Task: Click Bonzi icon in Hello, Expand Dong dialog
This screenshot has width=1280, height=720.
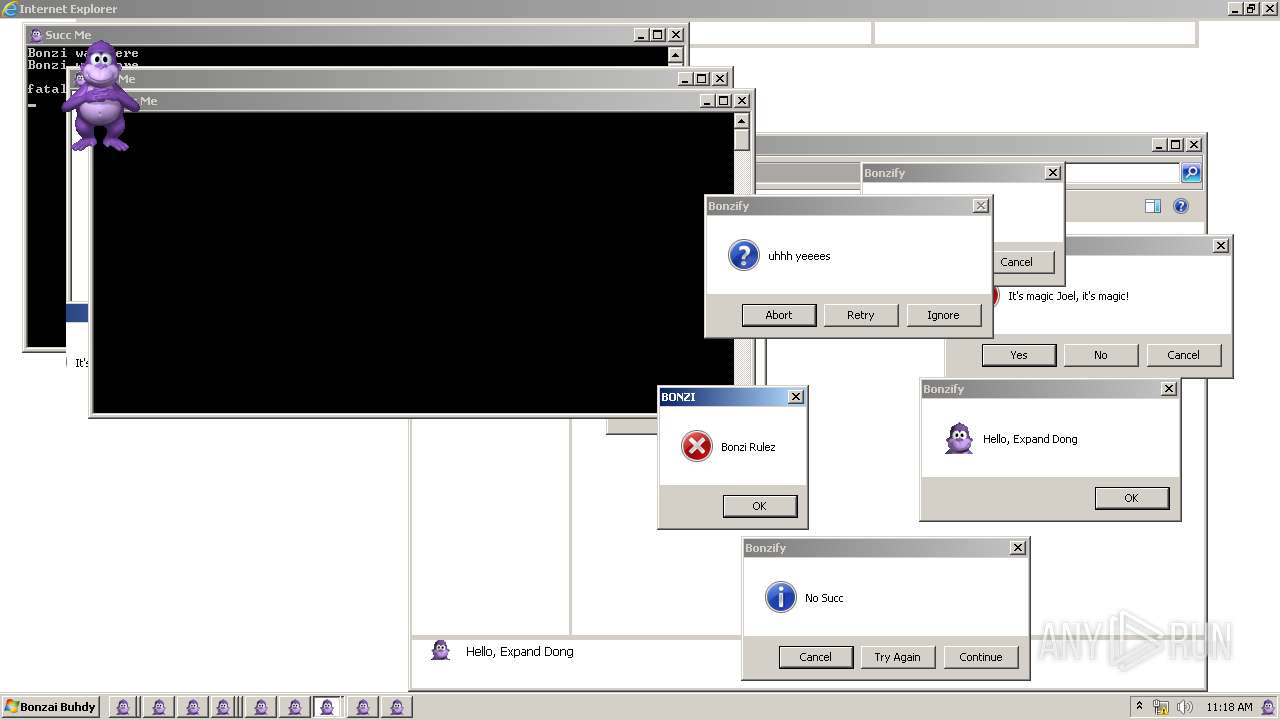Action: pyautogui.click(x=959, y=438)
